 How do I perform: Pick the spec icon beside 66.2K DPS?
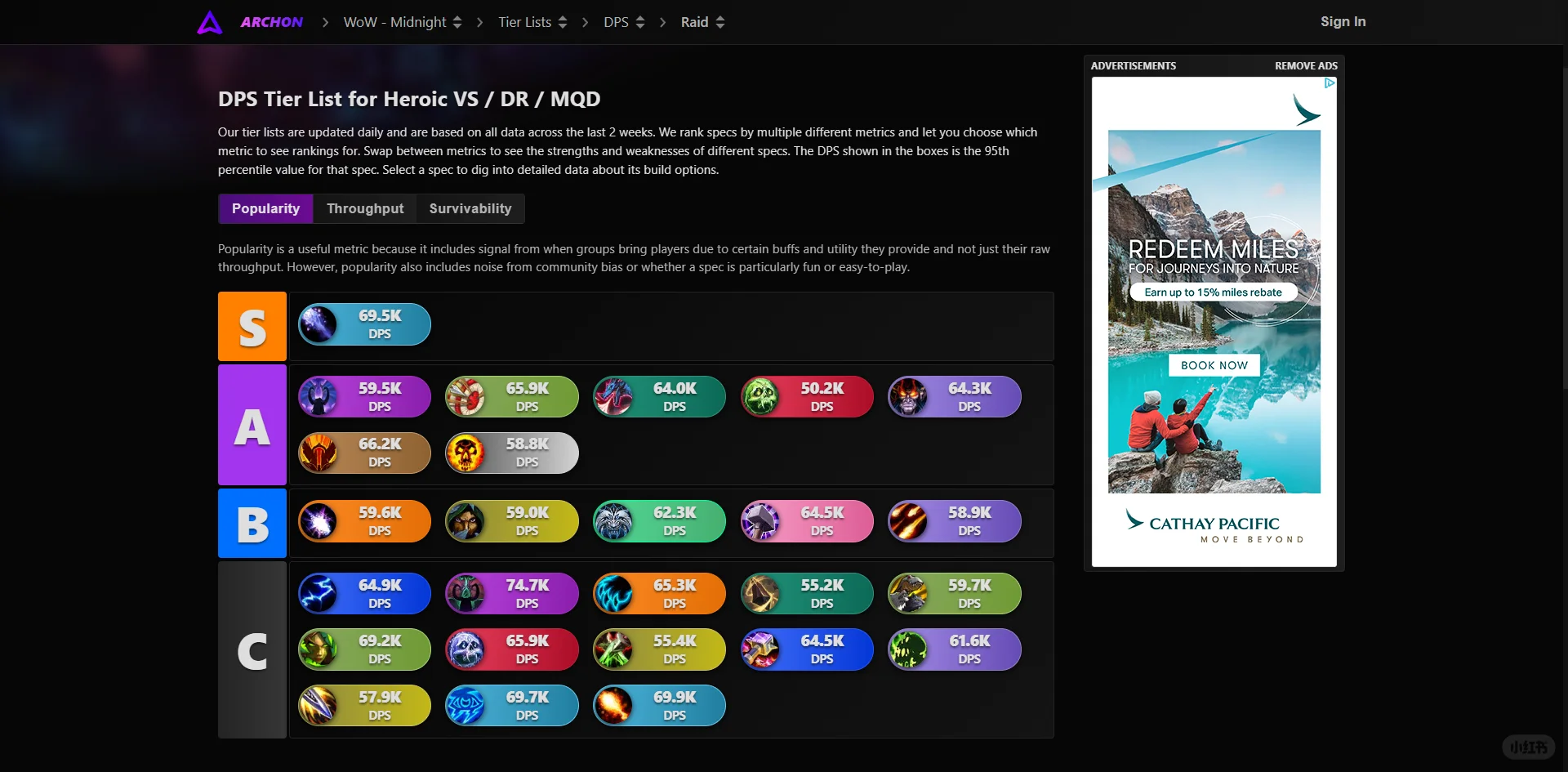click(318, 453)
